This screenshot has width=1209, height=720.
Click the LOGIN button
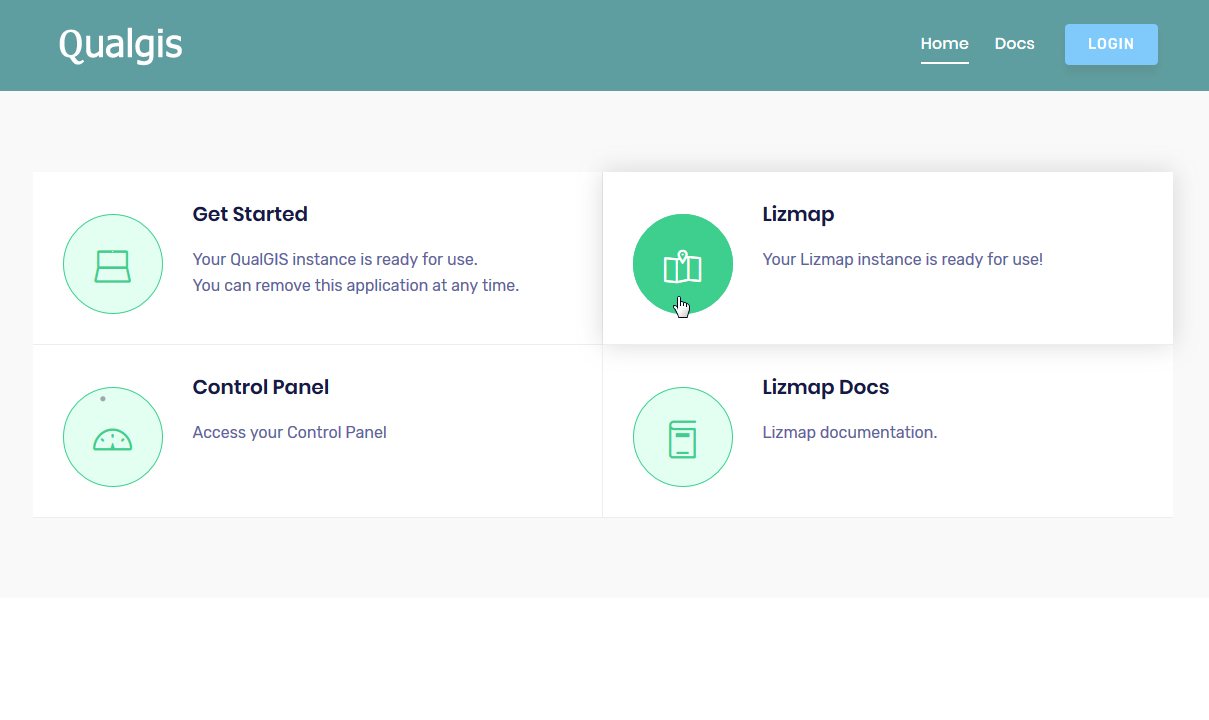(1111, 44)
